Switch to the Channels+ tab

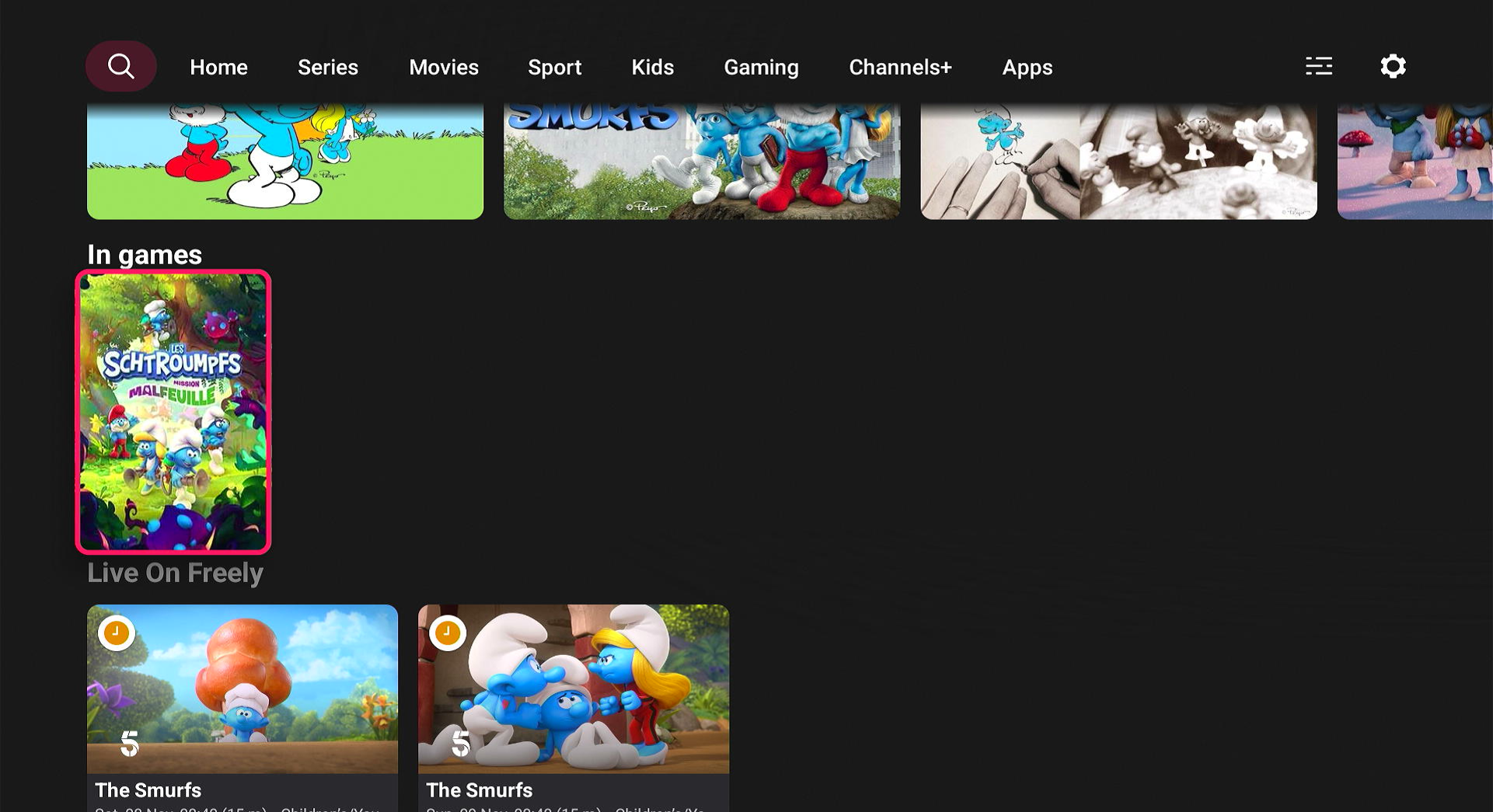[x=901, y=67]
